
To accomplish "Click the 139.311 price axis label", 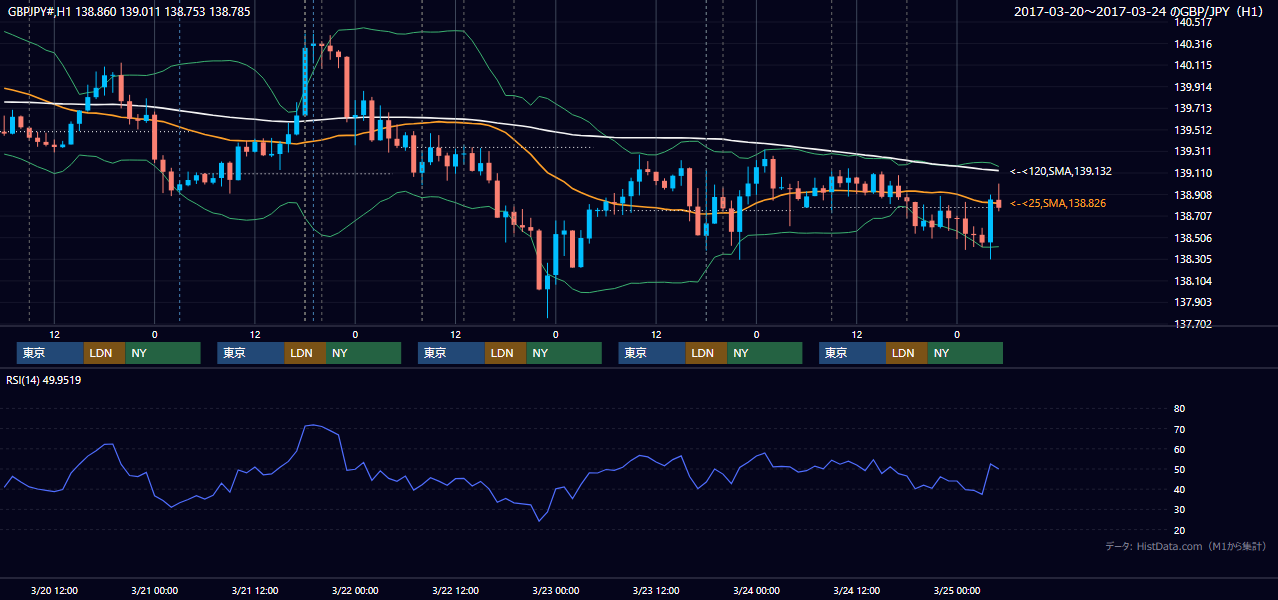I will (x=1193, y=152).
